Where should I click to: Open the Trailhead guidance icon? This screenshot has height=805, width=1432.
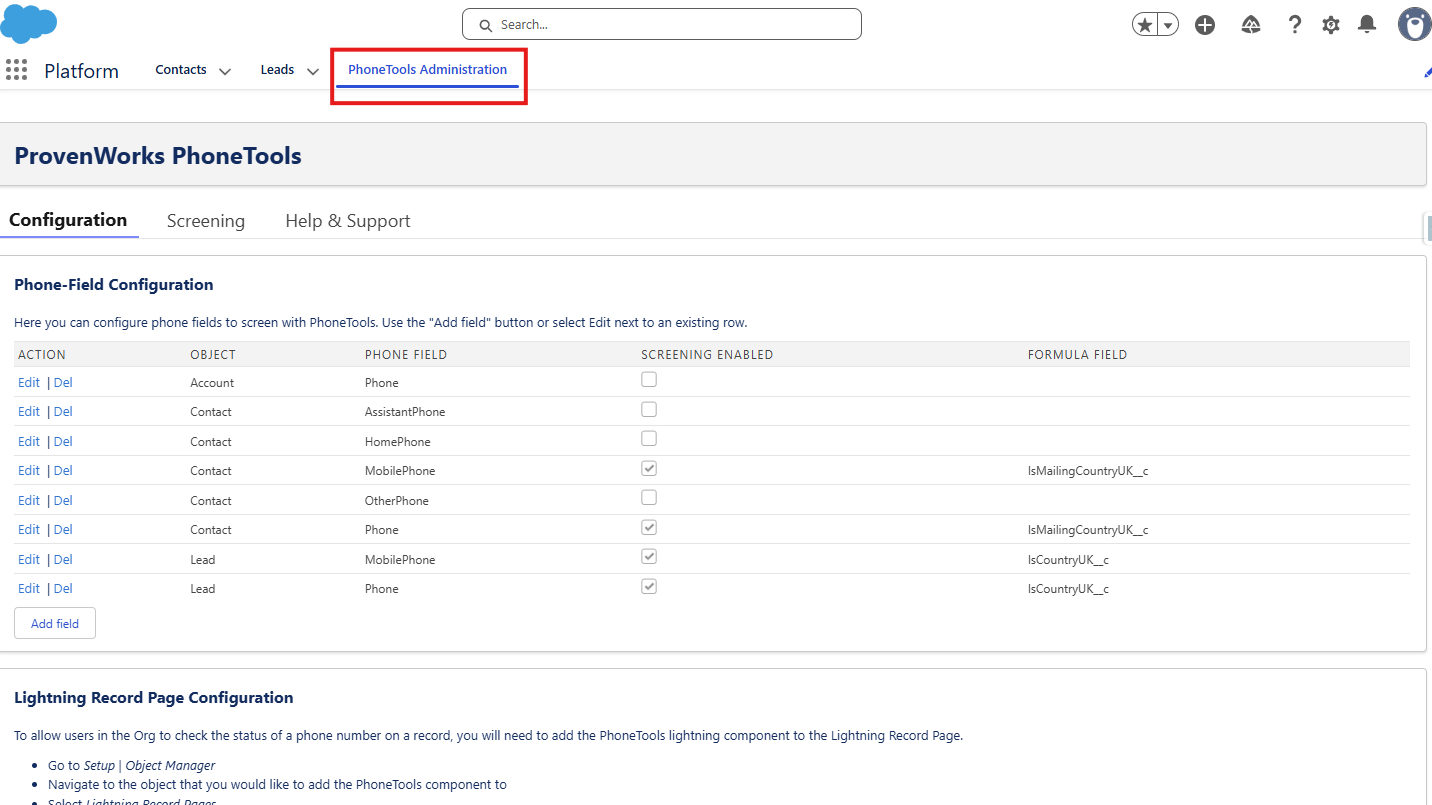pos(1251,25)
